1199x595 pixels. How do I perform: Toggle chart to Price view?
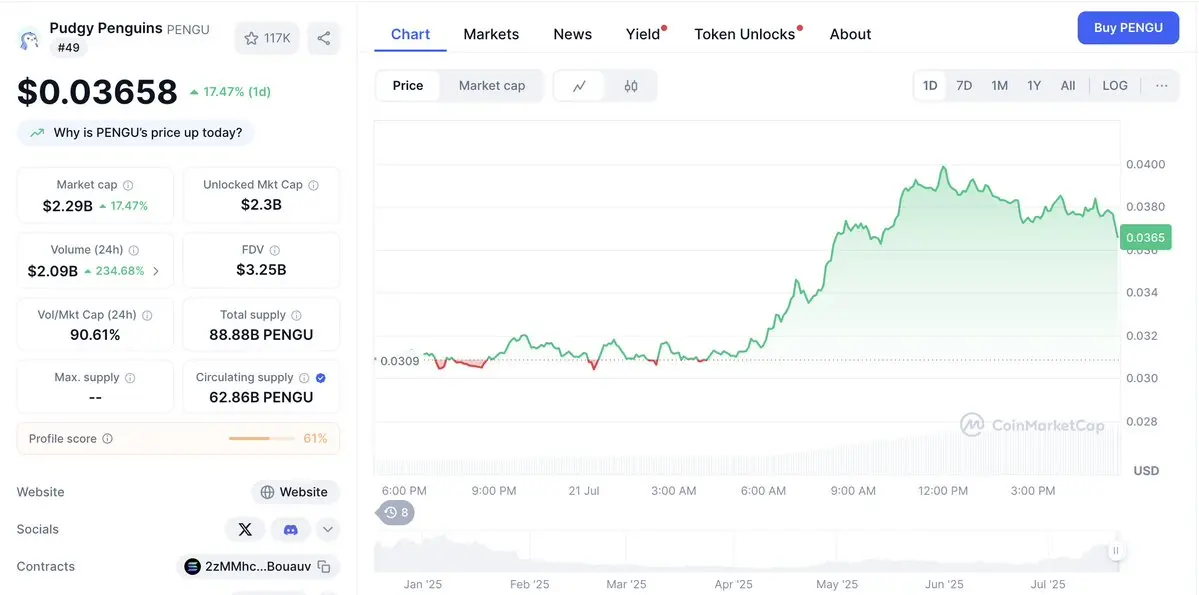pos(408,86)
